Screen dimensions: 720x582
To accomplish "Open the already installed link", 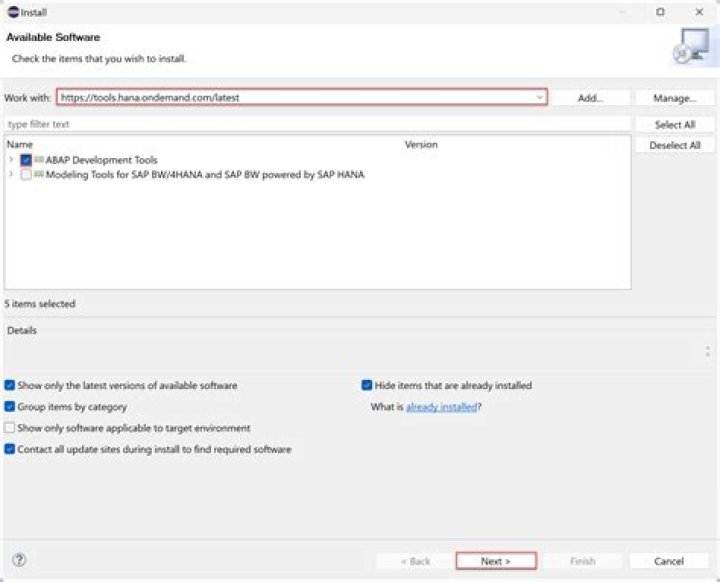I will (x=441, y=407).
